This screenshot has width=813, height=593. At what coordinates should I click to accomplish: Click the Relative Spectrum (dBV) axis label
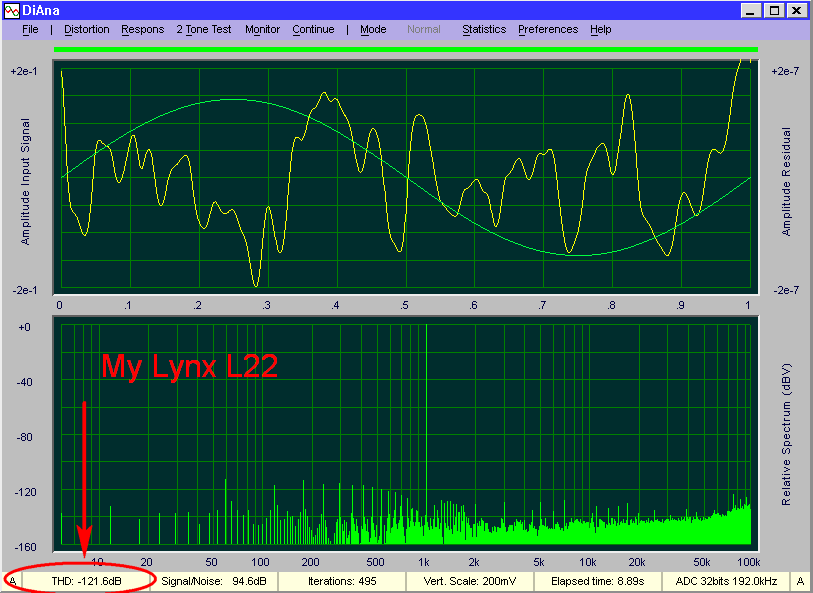(787, 434)
